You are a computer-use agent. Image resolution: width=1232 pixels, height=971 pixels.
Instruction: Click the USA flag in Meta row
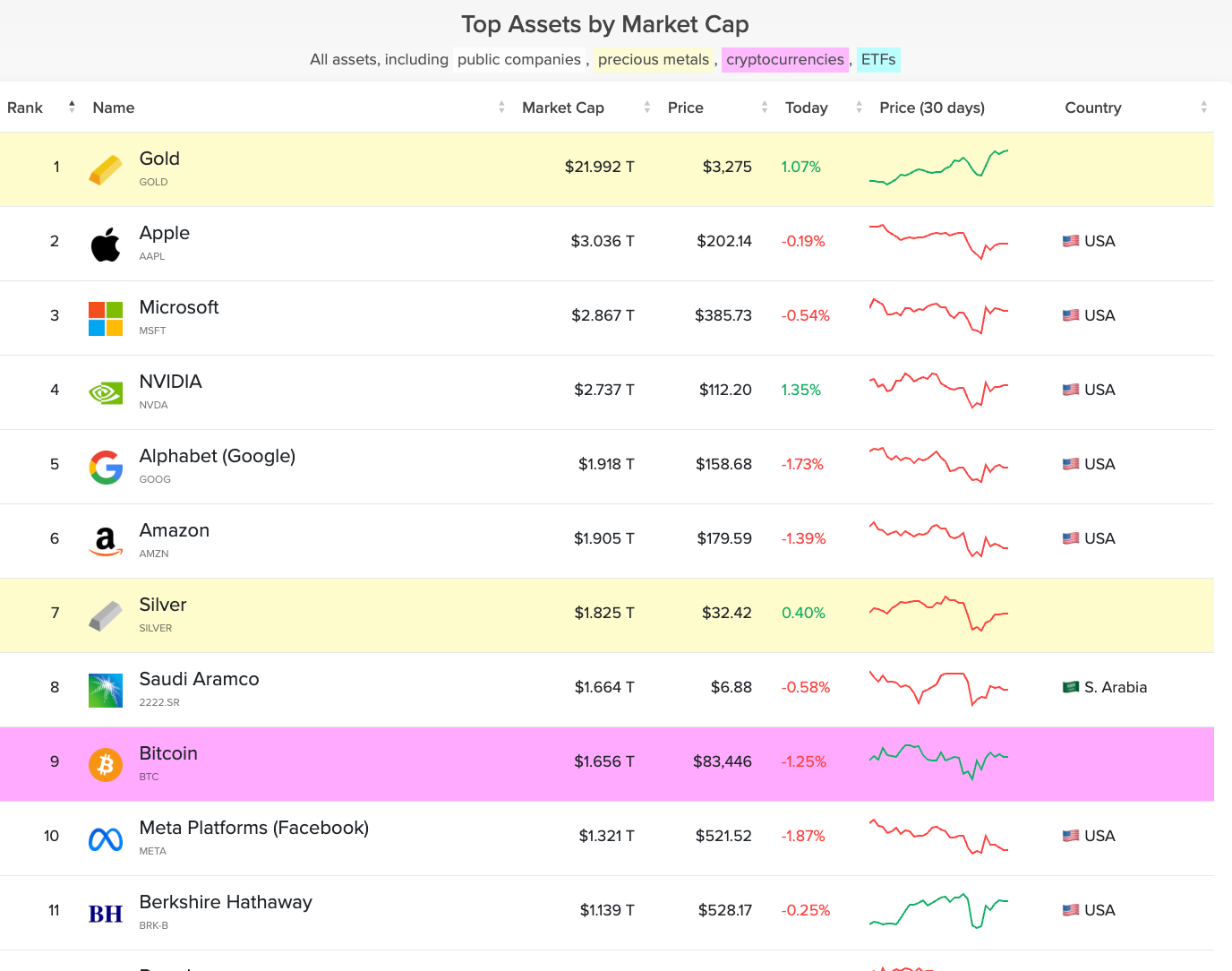[x=1070, y=836]
